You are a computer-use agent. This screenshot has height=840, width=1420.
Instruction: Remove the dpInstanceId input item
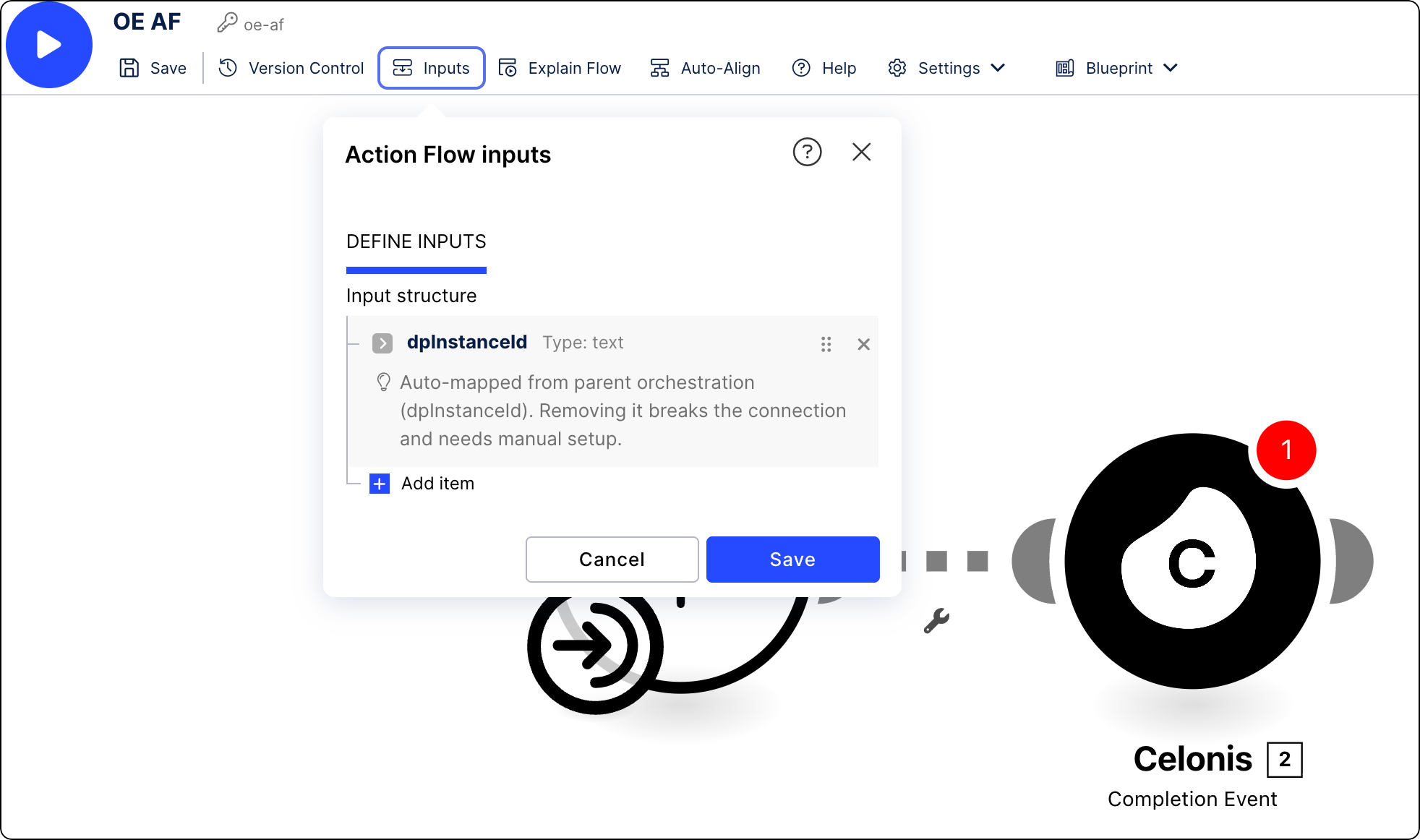pos(863,344)
